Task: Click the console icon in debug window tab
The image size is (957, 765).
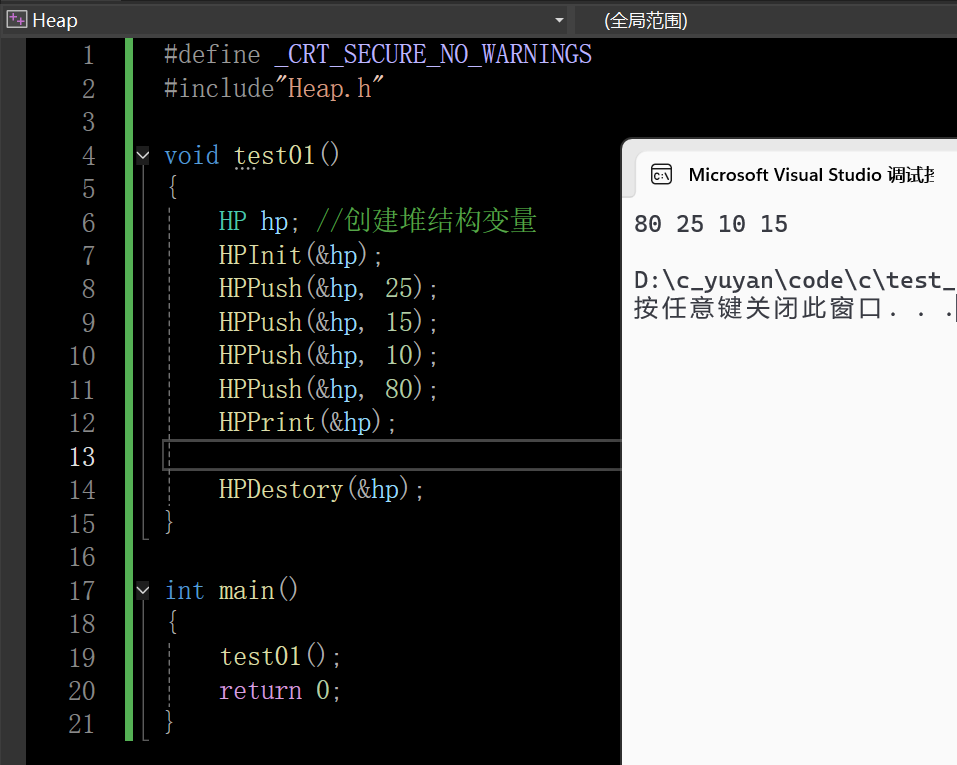Action: 662,175
